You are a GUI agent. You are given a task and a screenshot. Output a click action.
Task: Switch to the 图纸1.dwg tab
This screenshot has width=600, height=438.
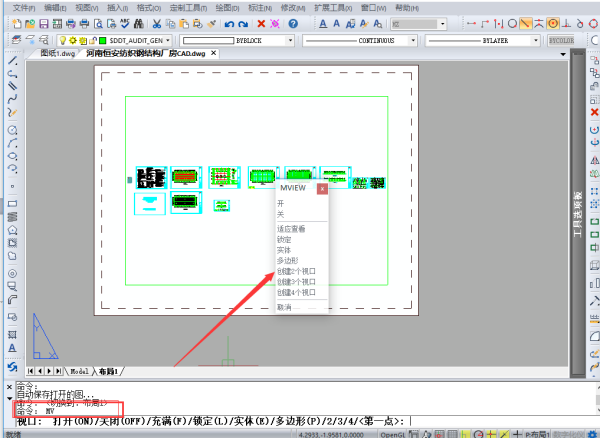(57, 54)
